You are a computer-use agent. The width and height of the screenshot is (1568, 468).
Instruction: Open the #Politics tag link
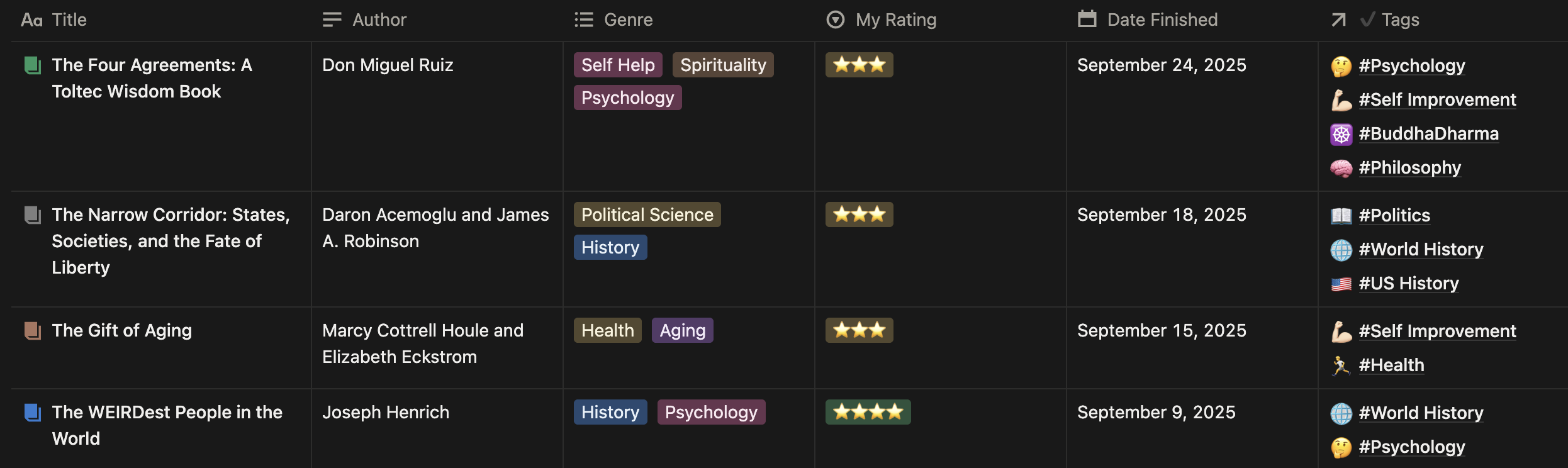click(1394, 216)
